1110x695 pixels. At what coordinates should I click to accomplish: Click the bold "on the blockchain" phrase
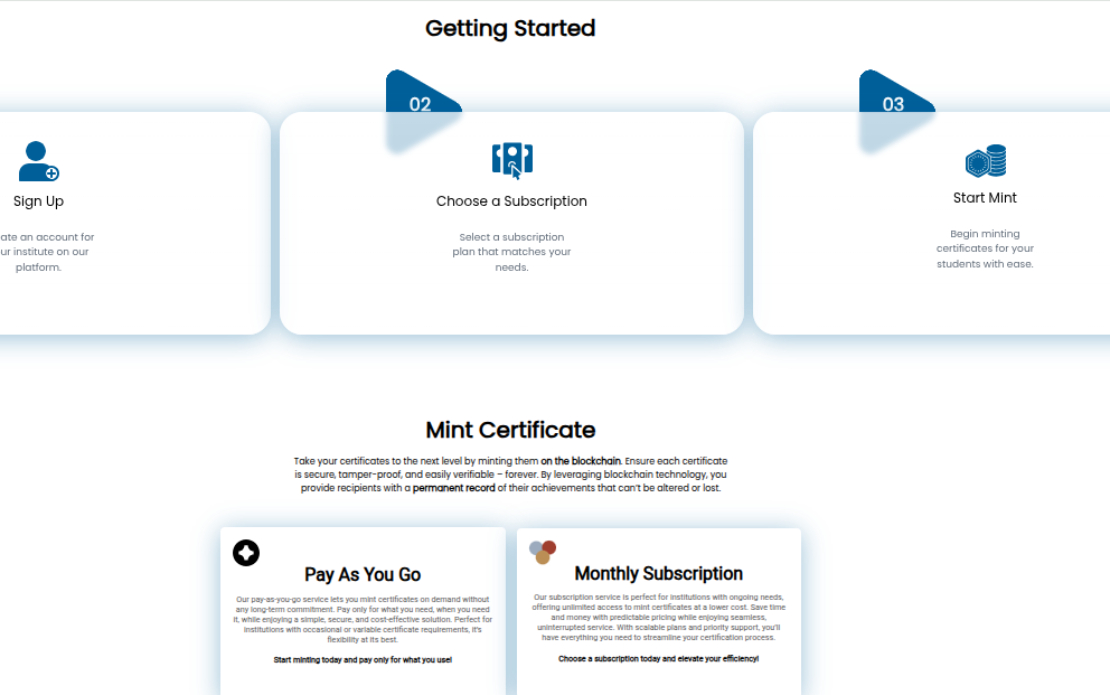[580, 461]
